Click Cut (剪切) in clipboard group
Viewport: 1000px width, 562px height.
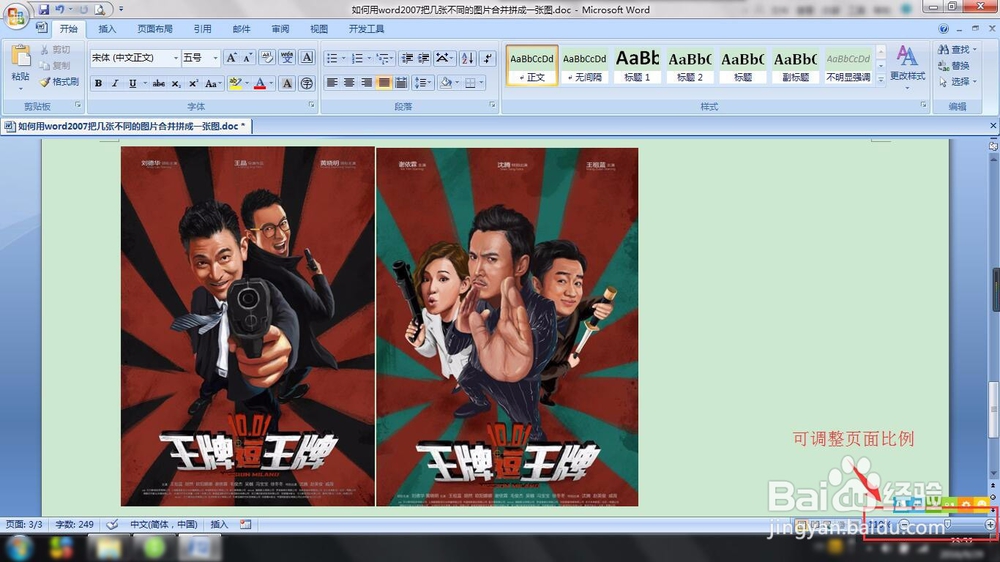(x=55, y=49)
